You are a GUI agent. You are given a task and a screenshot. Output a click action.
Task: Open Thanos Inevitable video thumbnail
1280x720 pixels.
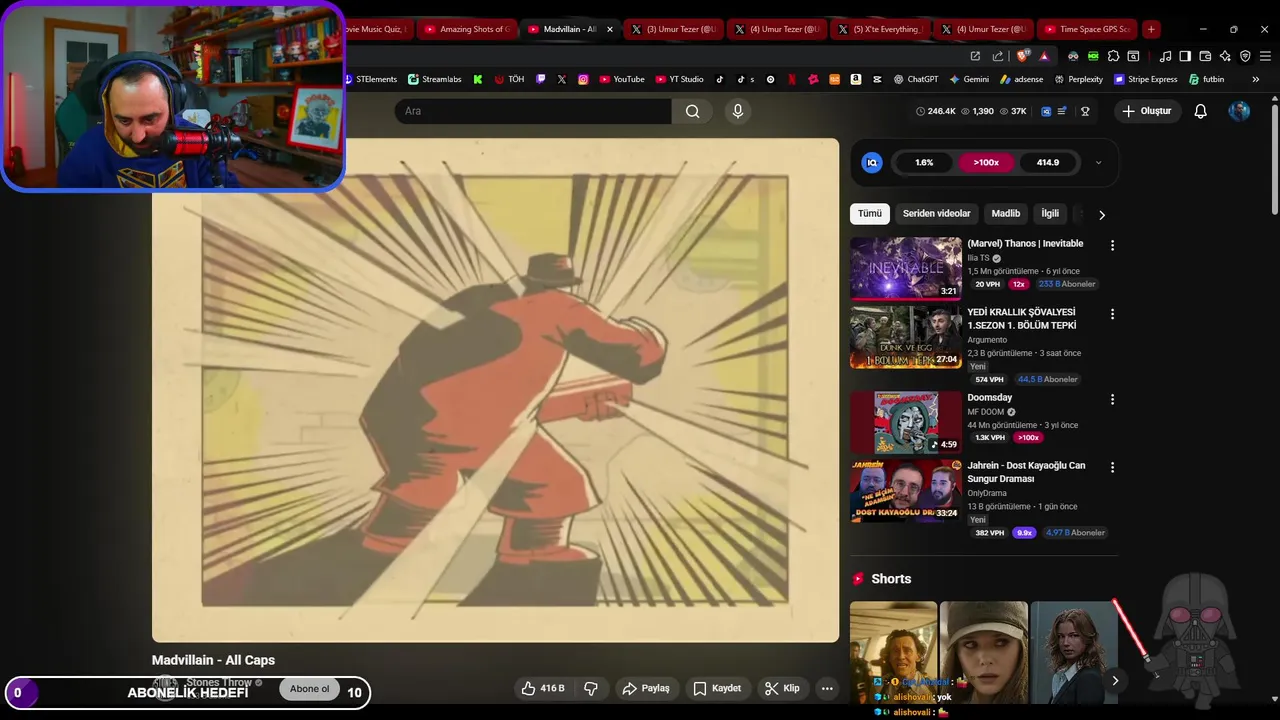point(906,268)
